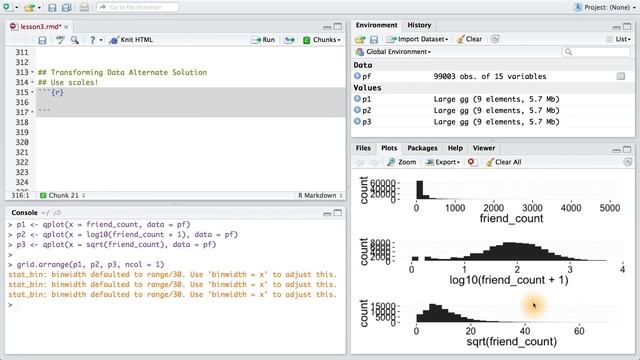Open the R Markdown file type selector
This screenshot has width=640, height=360.
pyautogui.click(x=320, y=196)
